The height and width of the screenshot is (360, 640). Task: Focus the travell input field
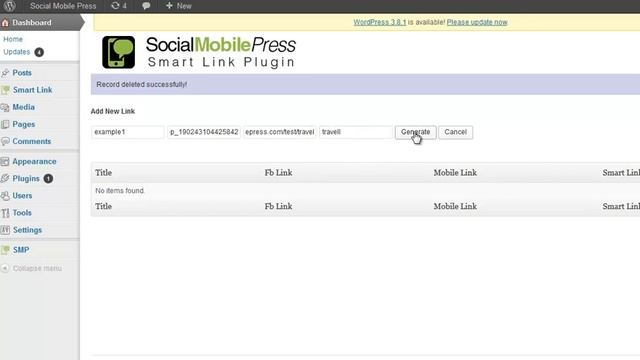point(356,132)
